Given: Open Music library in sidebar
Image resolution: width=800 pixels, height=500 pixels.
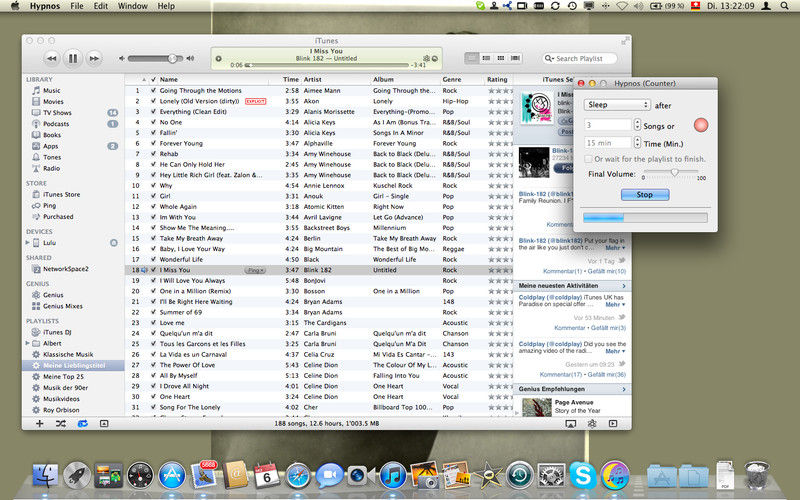Looking at the screenshot, I should pos(52,90).
